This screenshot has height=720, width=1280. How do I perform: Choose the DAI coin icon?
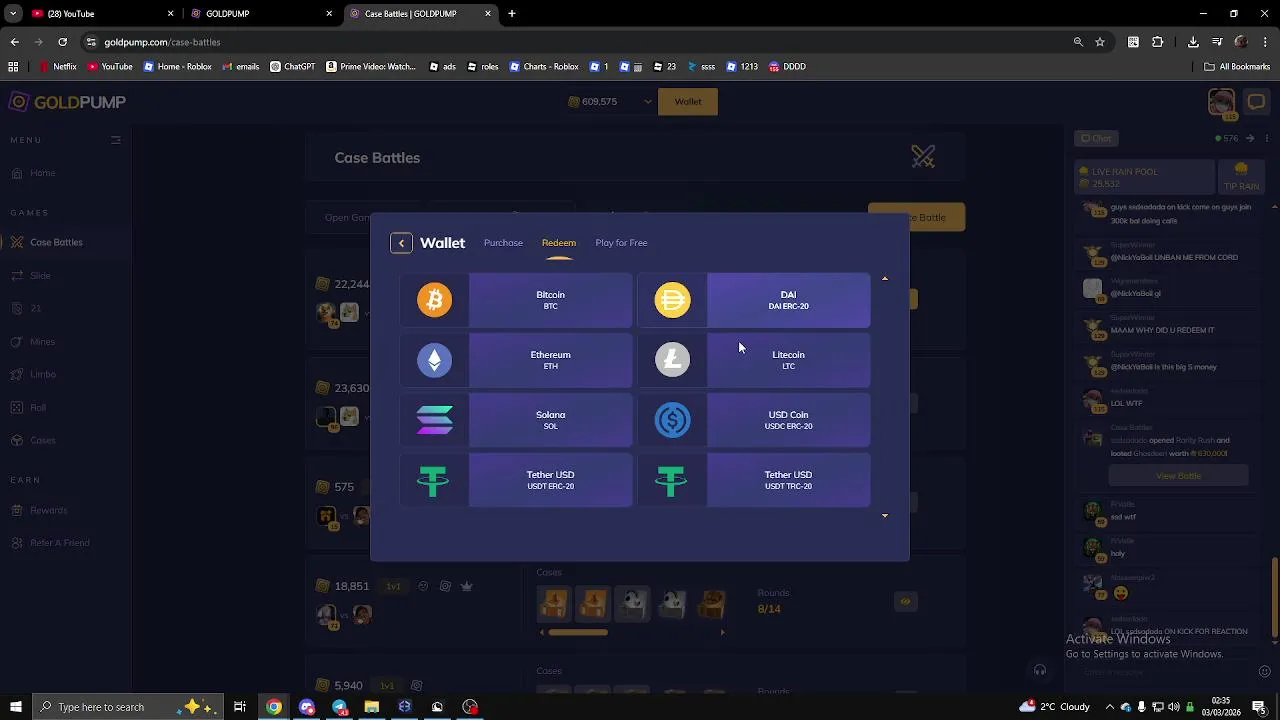[672, 300]
